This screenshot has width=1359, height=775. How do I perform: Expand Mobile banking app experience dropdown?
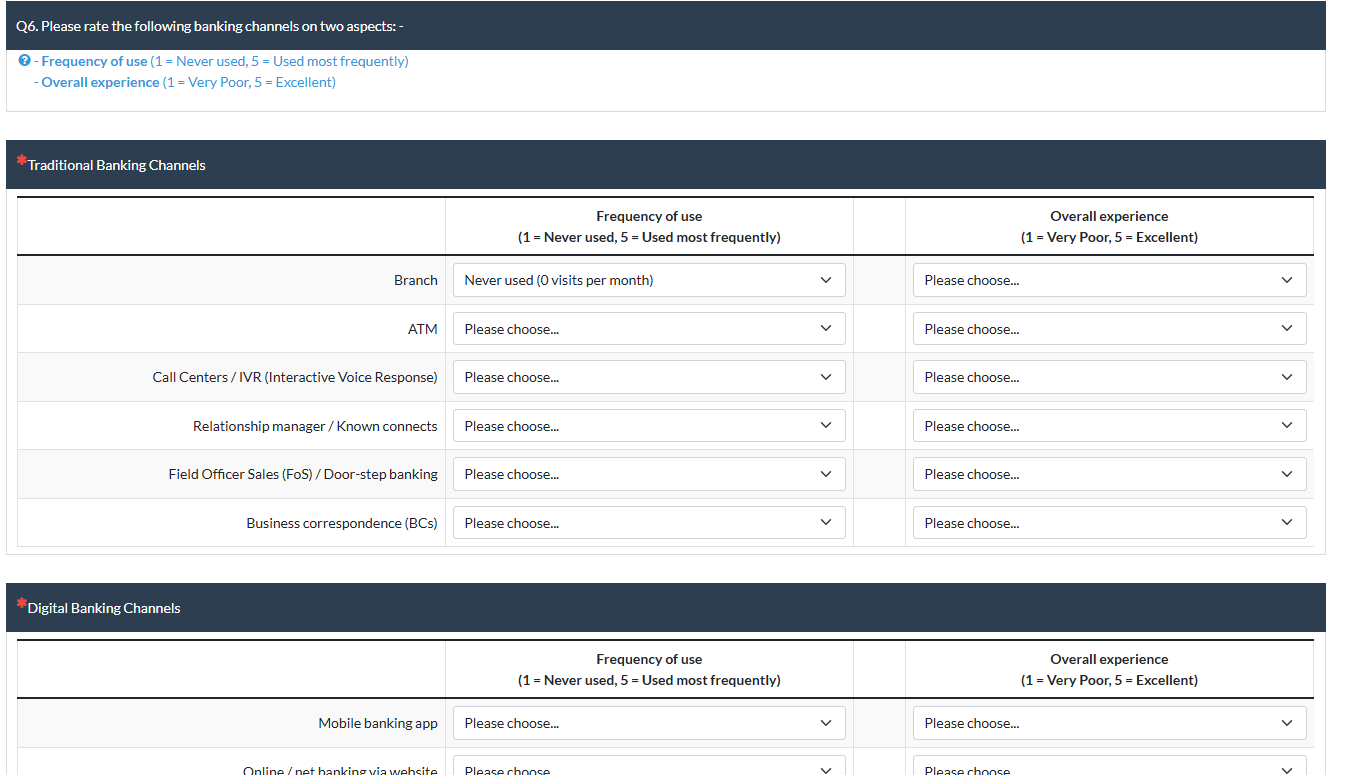[x=1109, y=723]
